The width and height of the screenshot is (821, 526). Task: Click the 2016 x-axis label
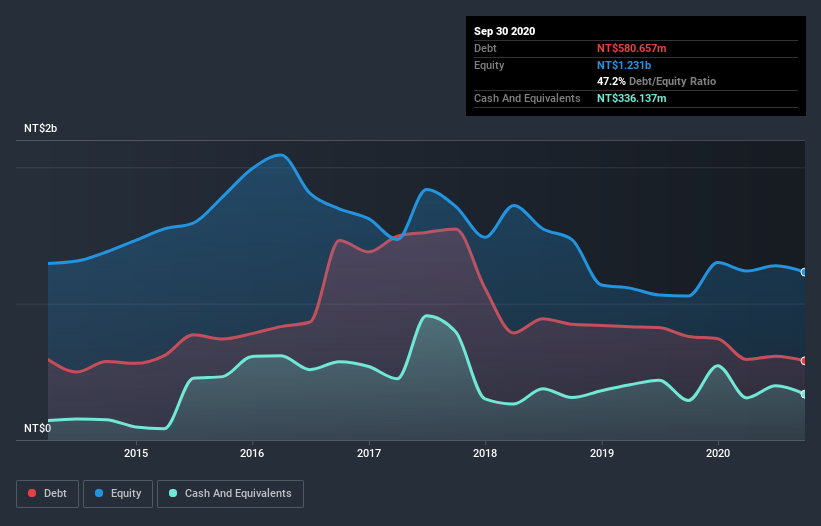[x=252, y=453]
